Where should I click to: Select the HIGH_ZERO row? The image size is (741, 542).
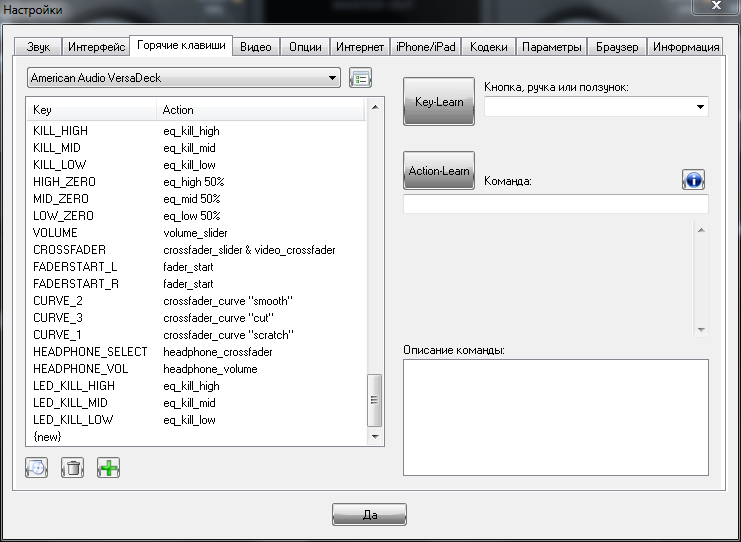point(196,182)
